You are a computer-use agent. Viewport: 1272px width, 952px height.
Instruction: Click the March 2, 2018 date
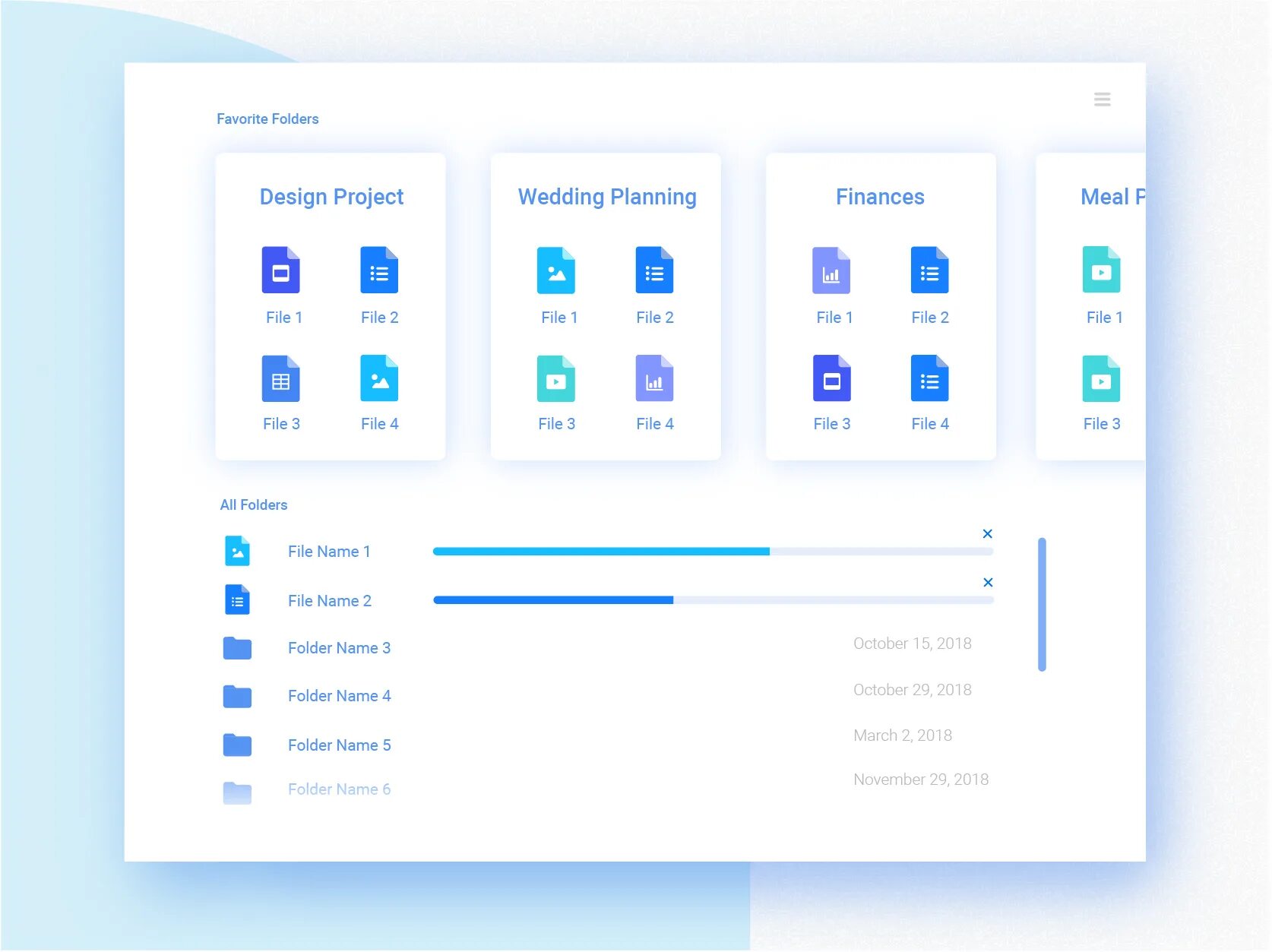tap(903, 735)
